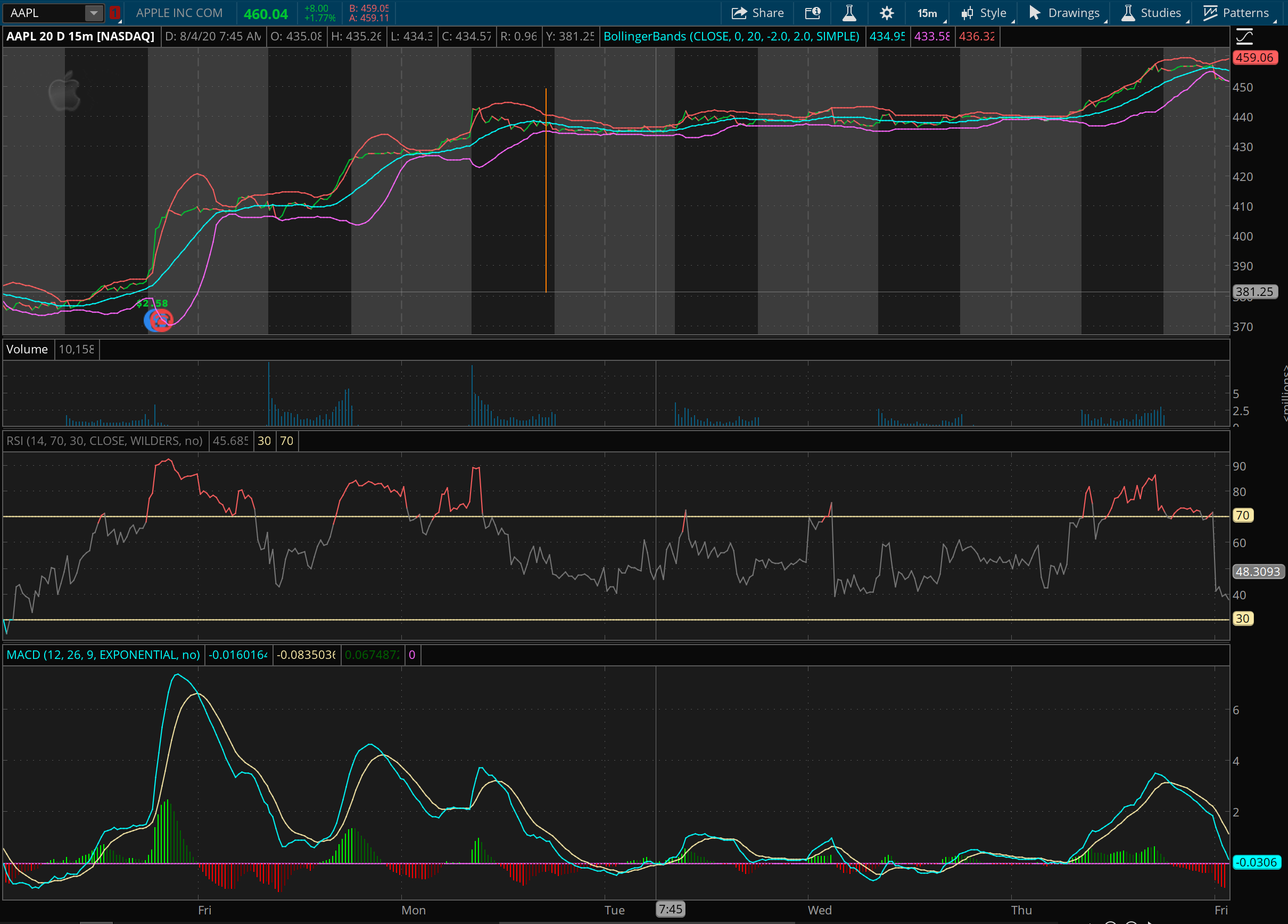
Task: Click the Y: 381.25 cursor readout
Action: 569,36
